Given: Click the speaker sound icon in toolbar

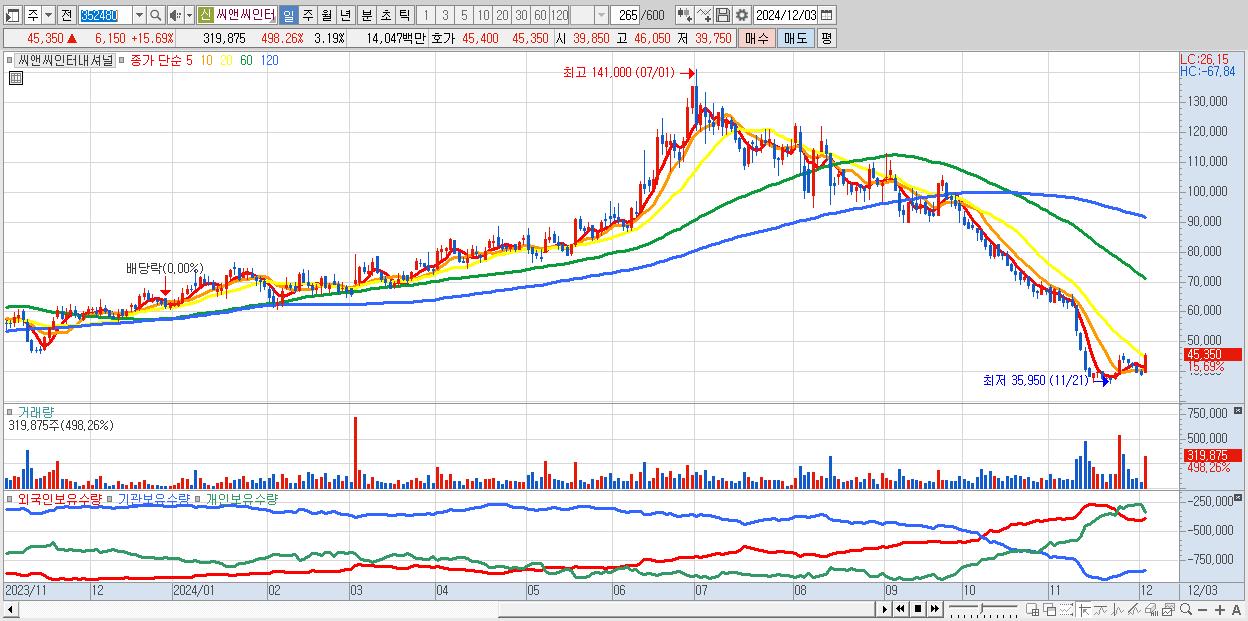Looking at the screenshot, I should tap(175, 15).
